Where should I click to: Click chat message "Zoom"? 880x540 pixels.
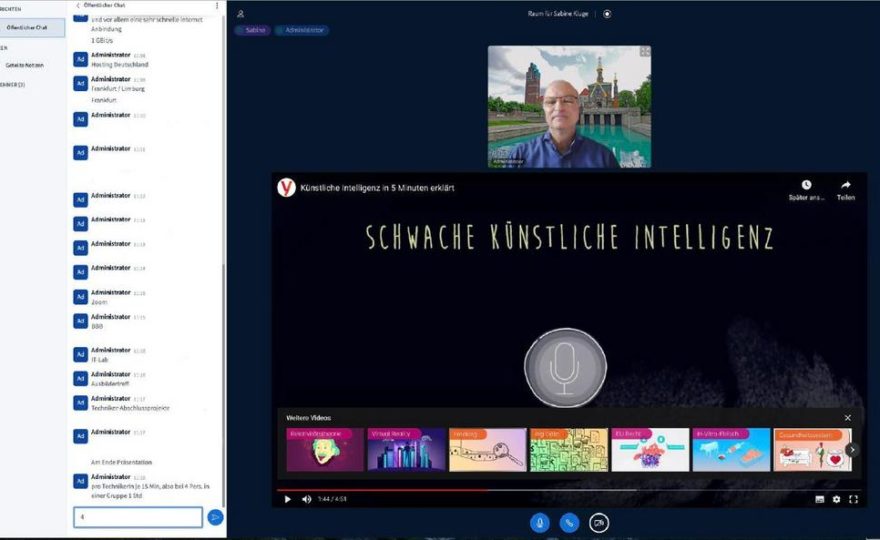(x=99, y=302)
